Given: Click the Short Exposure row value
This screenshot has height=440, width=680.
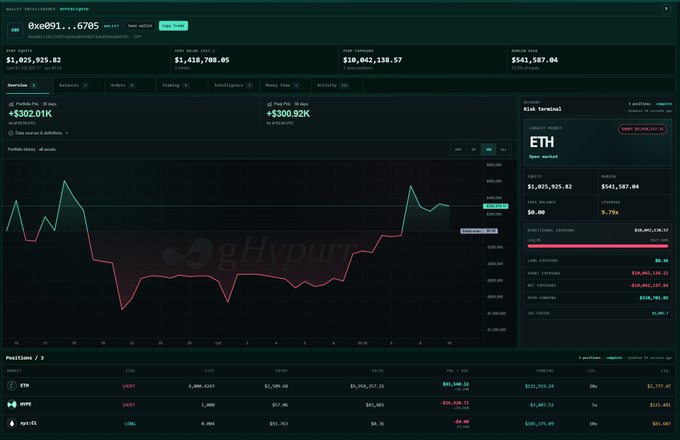Looking at the screenshot, I should (x=650, y=273).
